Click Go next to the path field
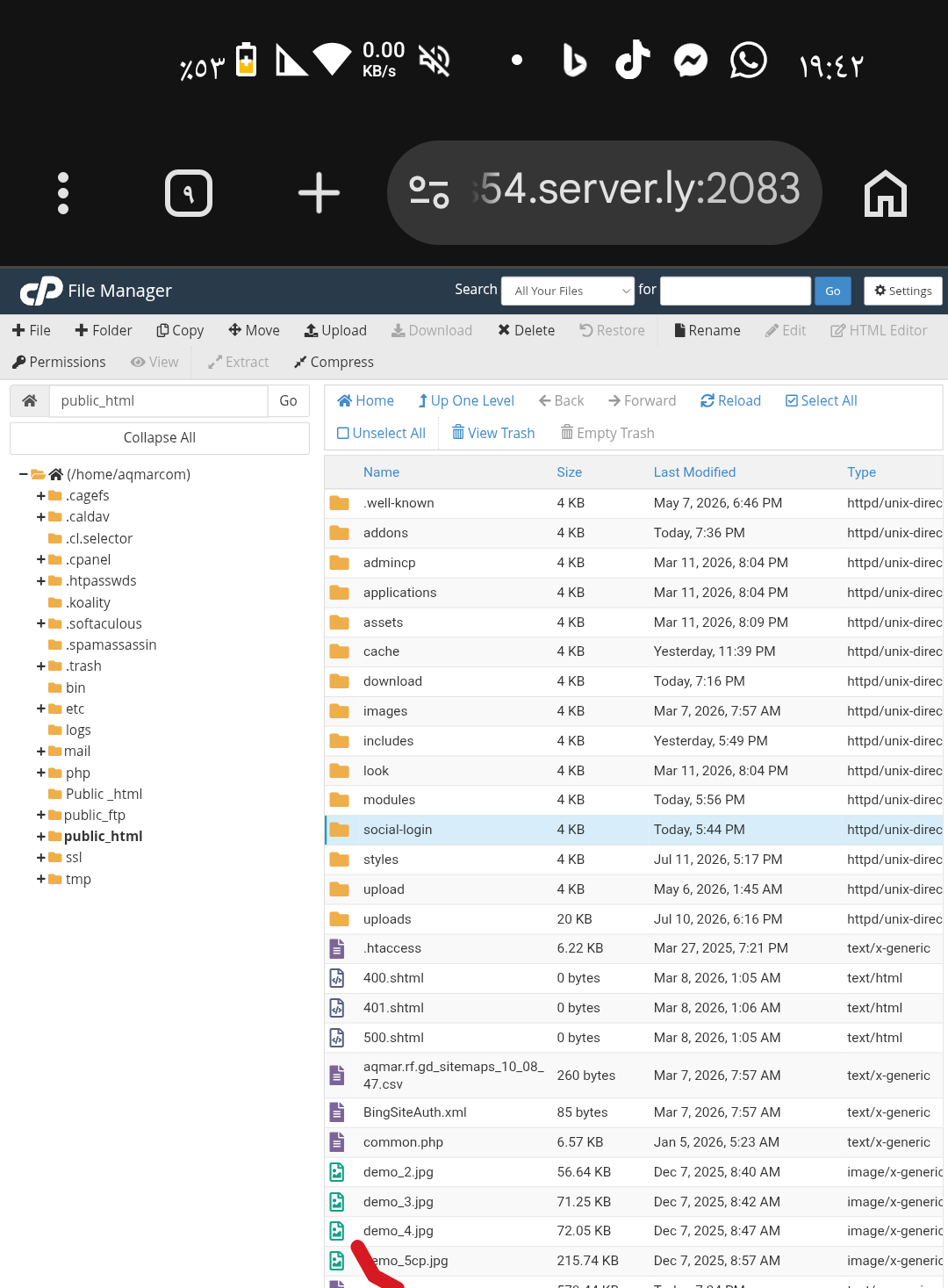 click(288, 400)
